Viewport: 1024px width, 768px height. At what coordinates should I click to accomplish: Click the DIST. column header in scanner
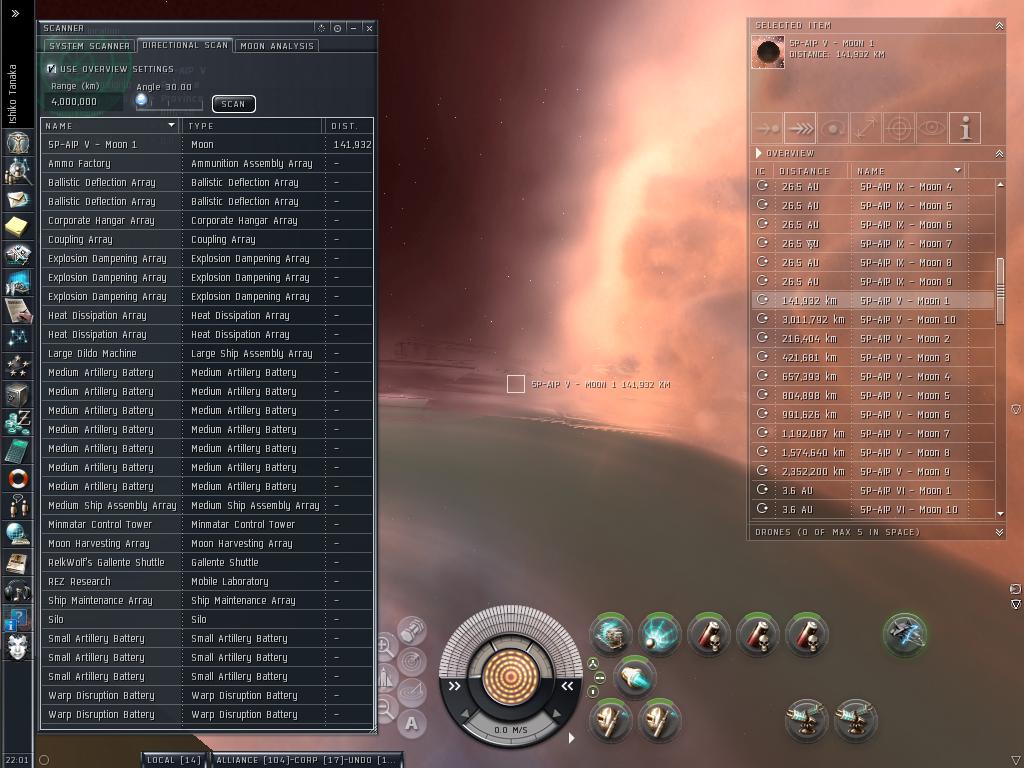click(x=349, y=125)
